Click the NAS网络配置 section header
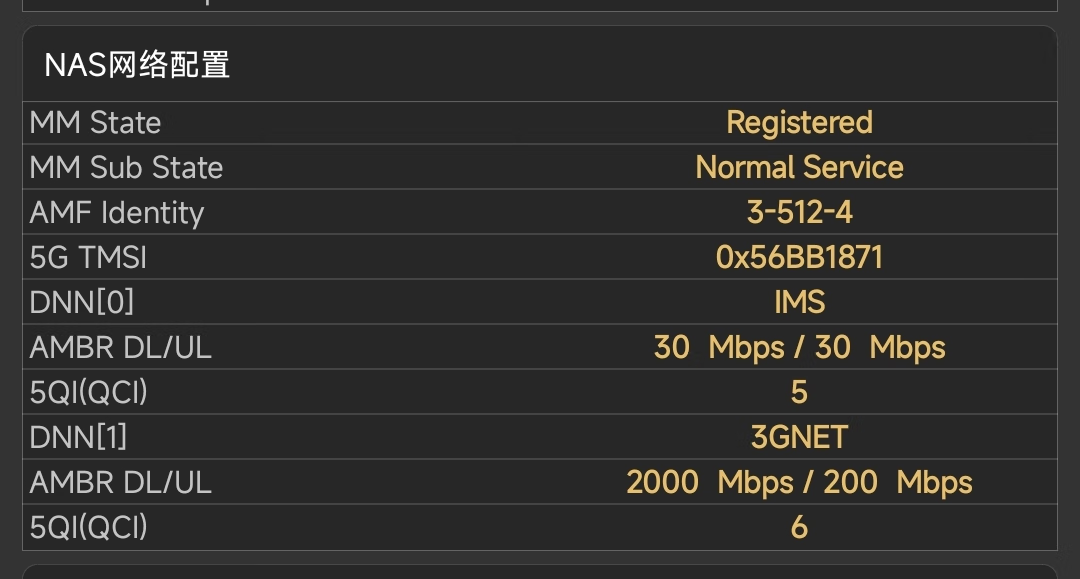The height and width of the screenshot is (579, 1080). point(138,65)
